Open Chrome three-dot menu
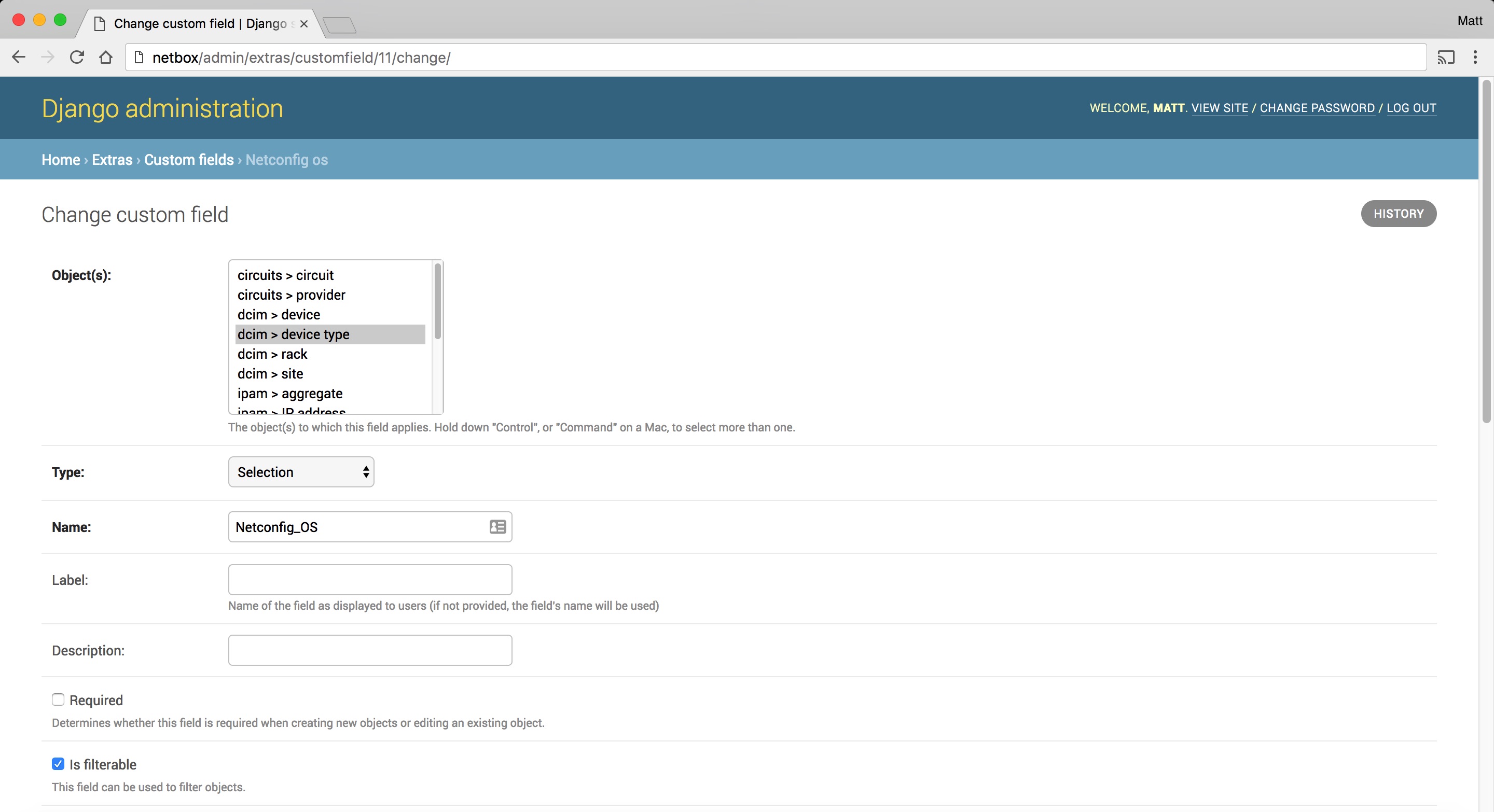The width and height of the screenshot is (1494, 812). (x=1475, y=58)
